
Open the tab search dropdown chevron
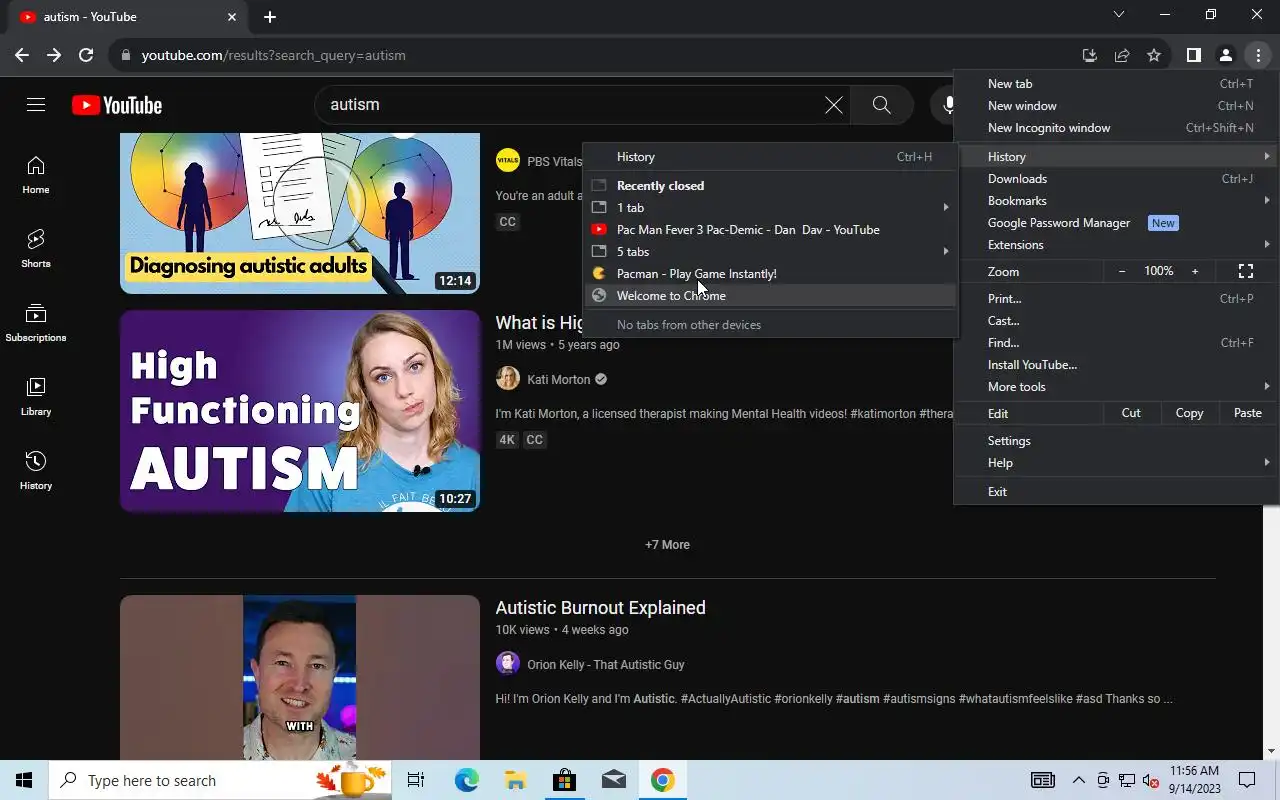[1119, 15]
